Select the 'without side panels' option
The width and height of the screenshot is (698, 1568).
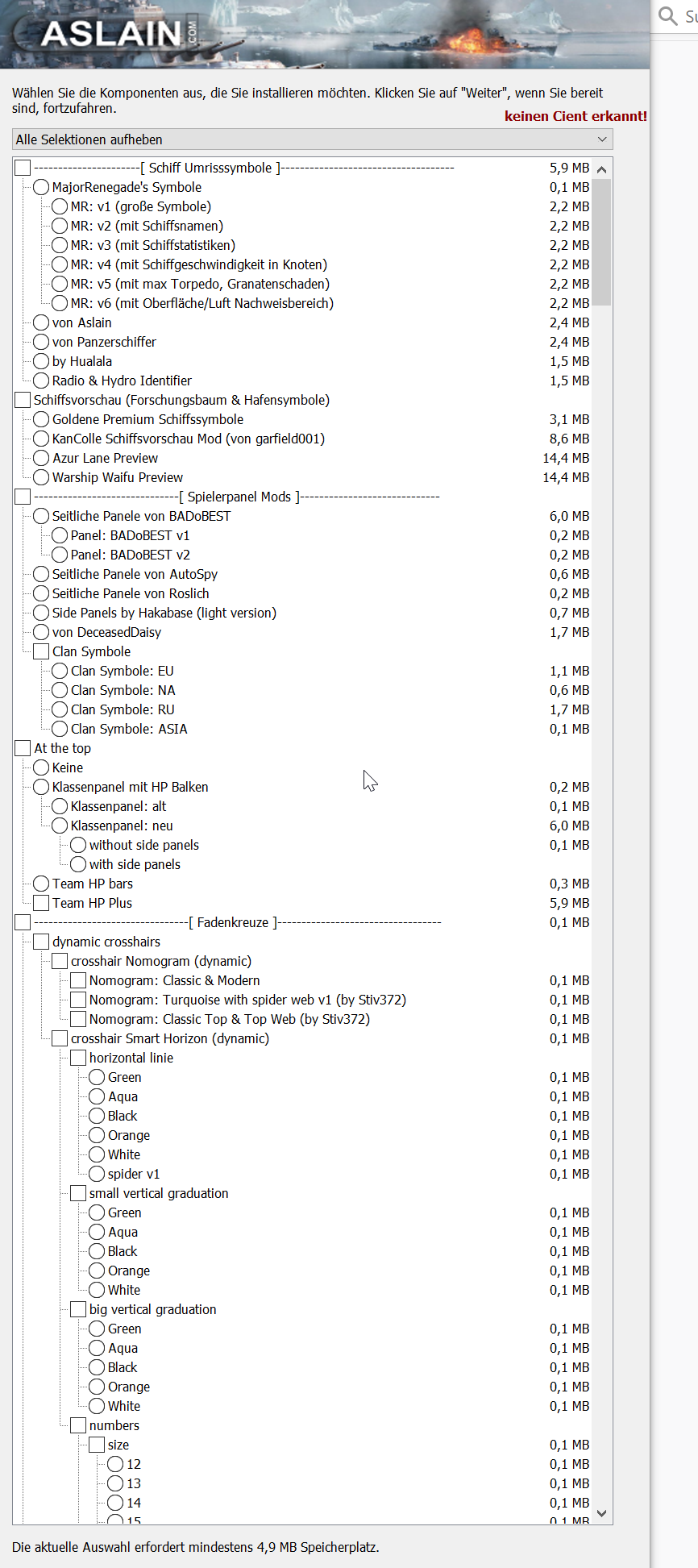(78, 845)
